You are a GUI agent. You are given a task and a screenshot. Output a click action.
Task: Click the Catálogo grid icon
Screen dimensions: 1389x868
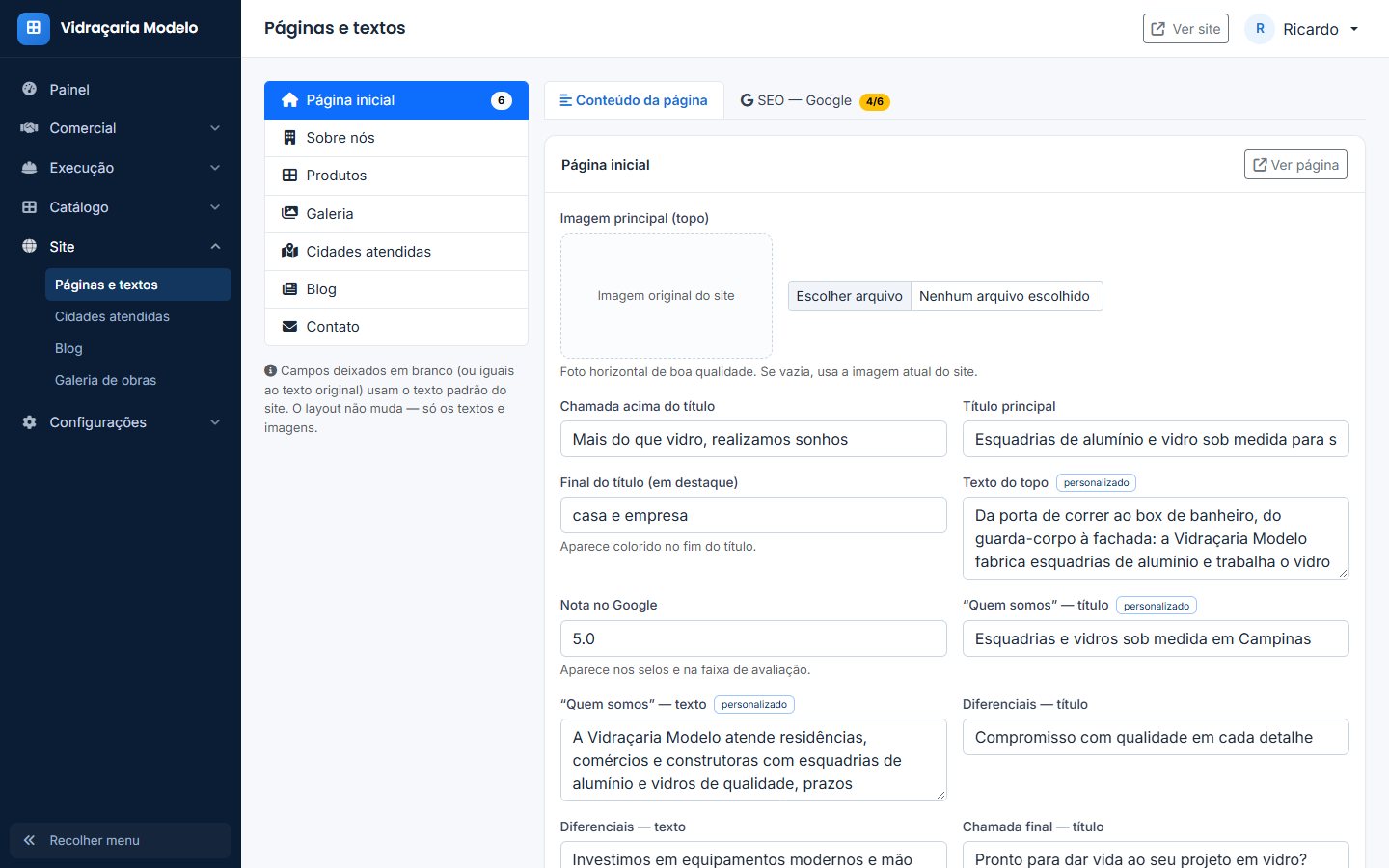(x=30, y=207)
